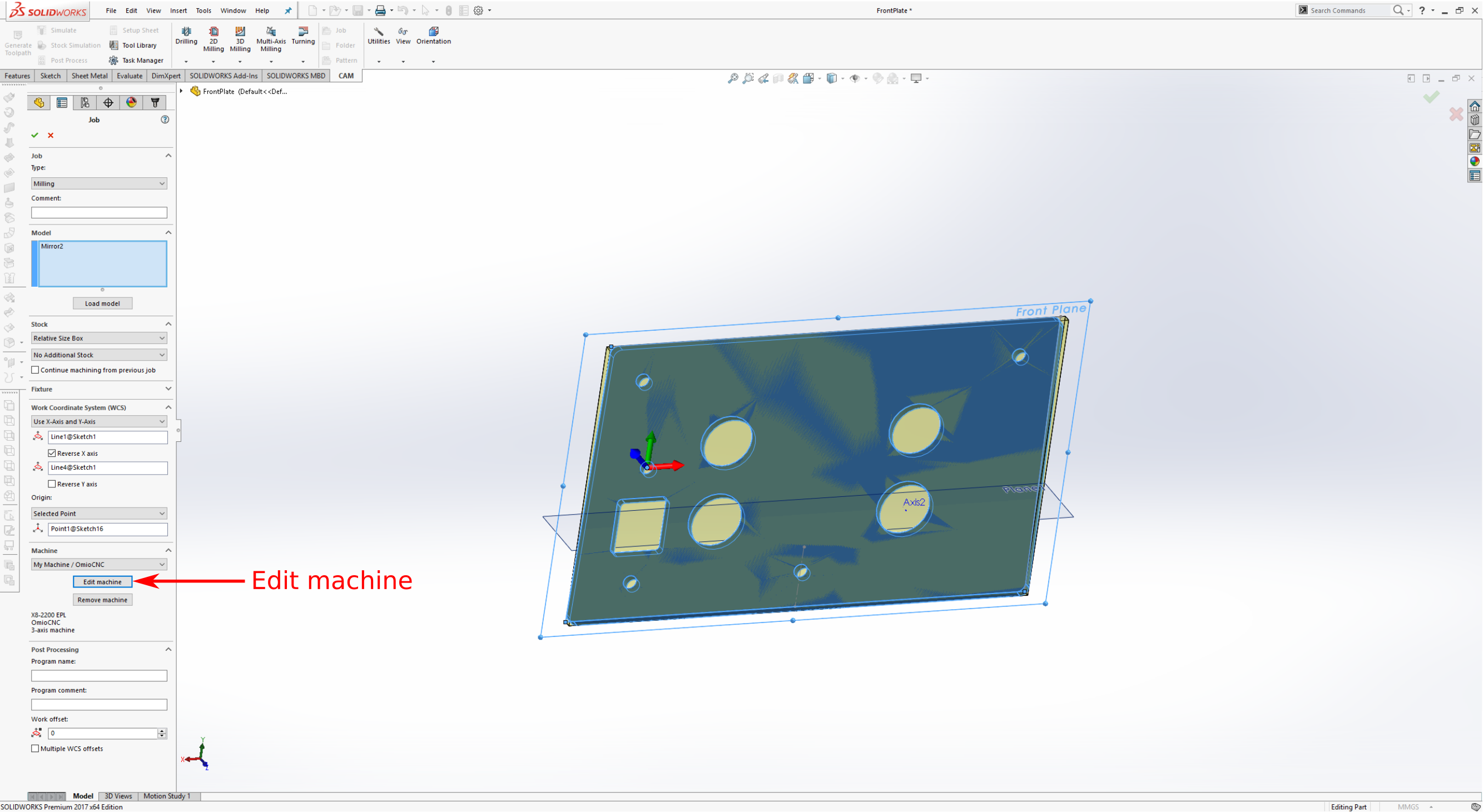Uncheck Reverse X axis checkbox
The width and height of the screenshot is (1484, 812).
tap(52, 453)
